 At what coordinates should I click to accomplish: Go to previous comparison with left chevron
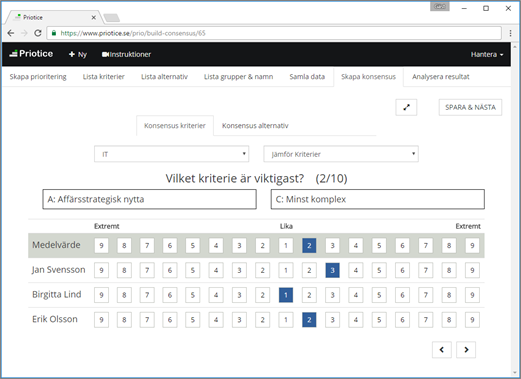click(x=442, y=350)
